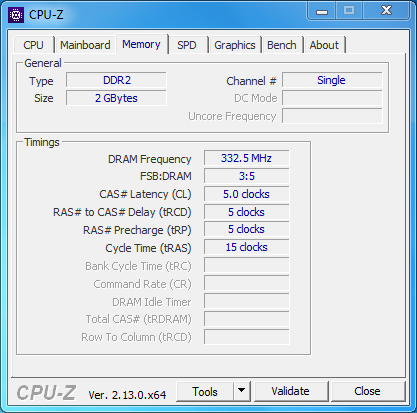Viewport: 417px width, 413px height.
Task: Open the Mainboard tab
Action: pos(85,45)
